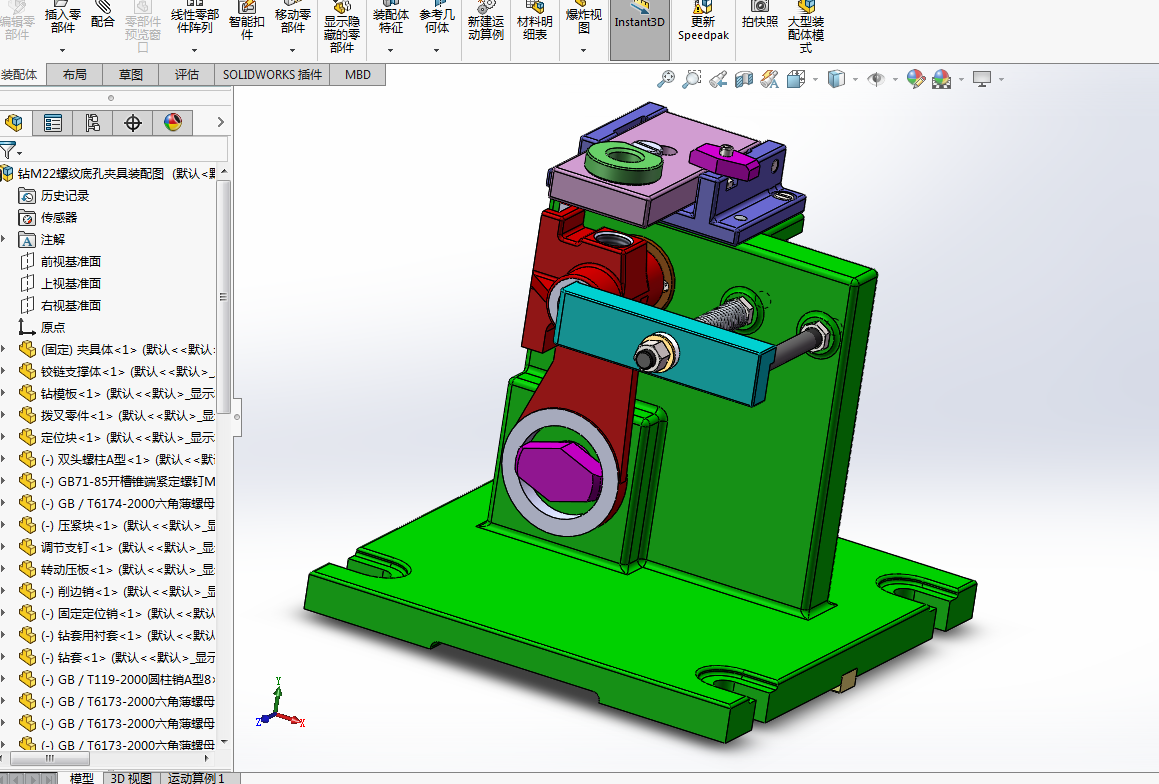Click the Section View icon
This screenshot has width=1159, height=784.
pos(744,79)
